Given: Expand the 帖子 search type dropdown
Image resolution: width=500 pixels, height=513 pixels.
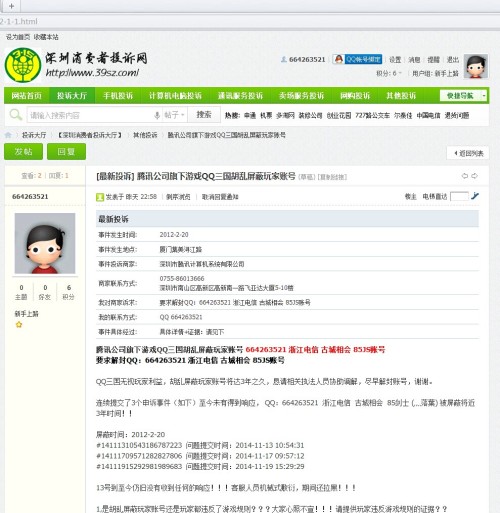Looking at the screenshot, I should tap(174, 115).
